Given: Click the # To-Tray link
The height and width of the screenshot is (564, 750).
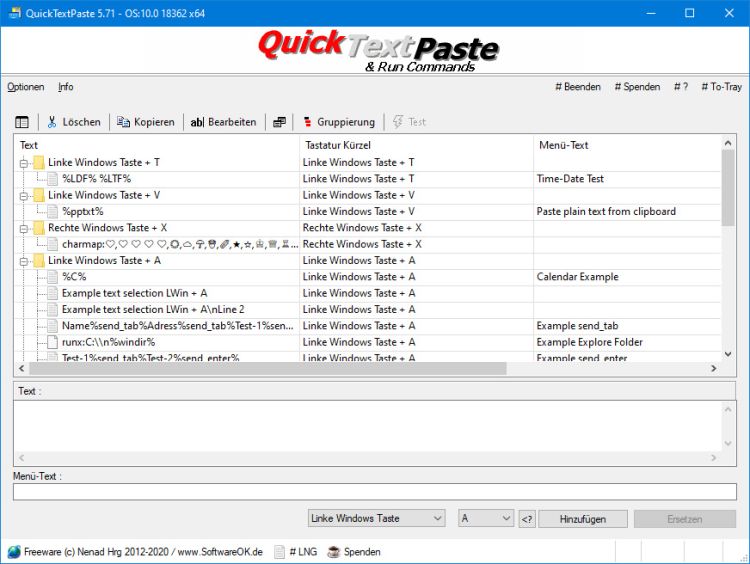Looking at the screenshot, I should (718, 87).
